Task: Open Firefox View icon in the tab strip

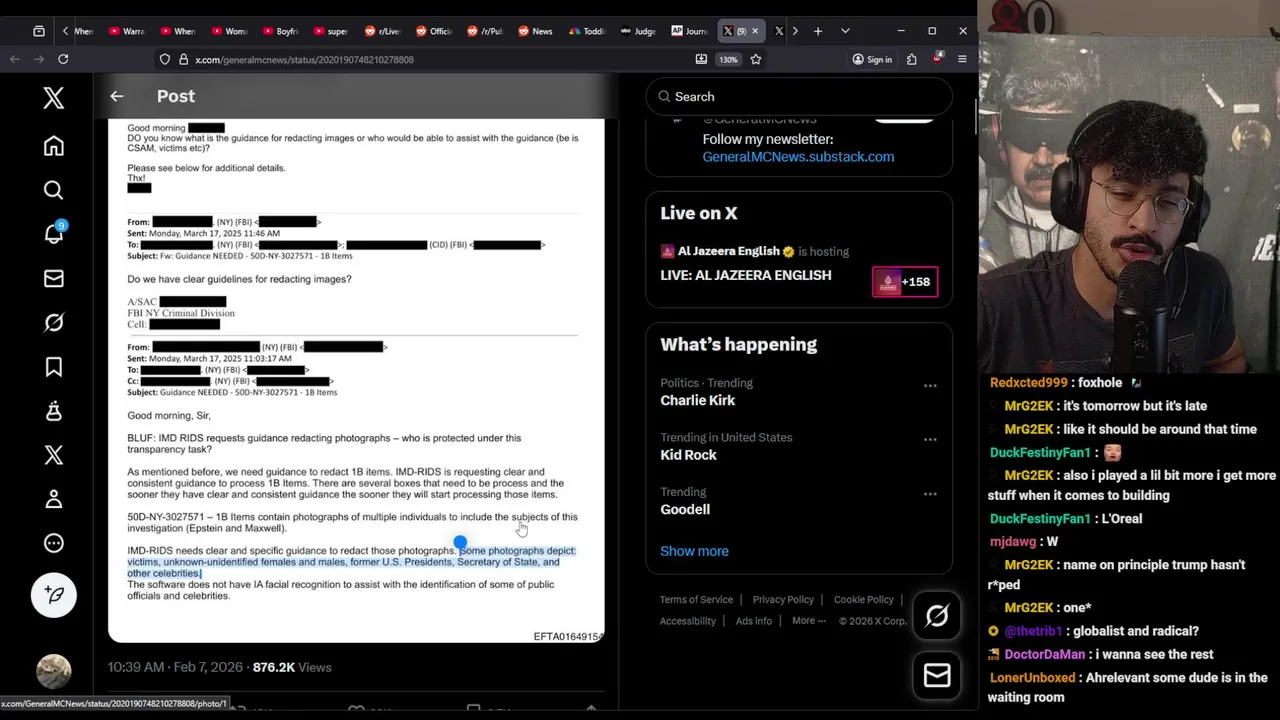Action: click(x=39, y=31)
